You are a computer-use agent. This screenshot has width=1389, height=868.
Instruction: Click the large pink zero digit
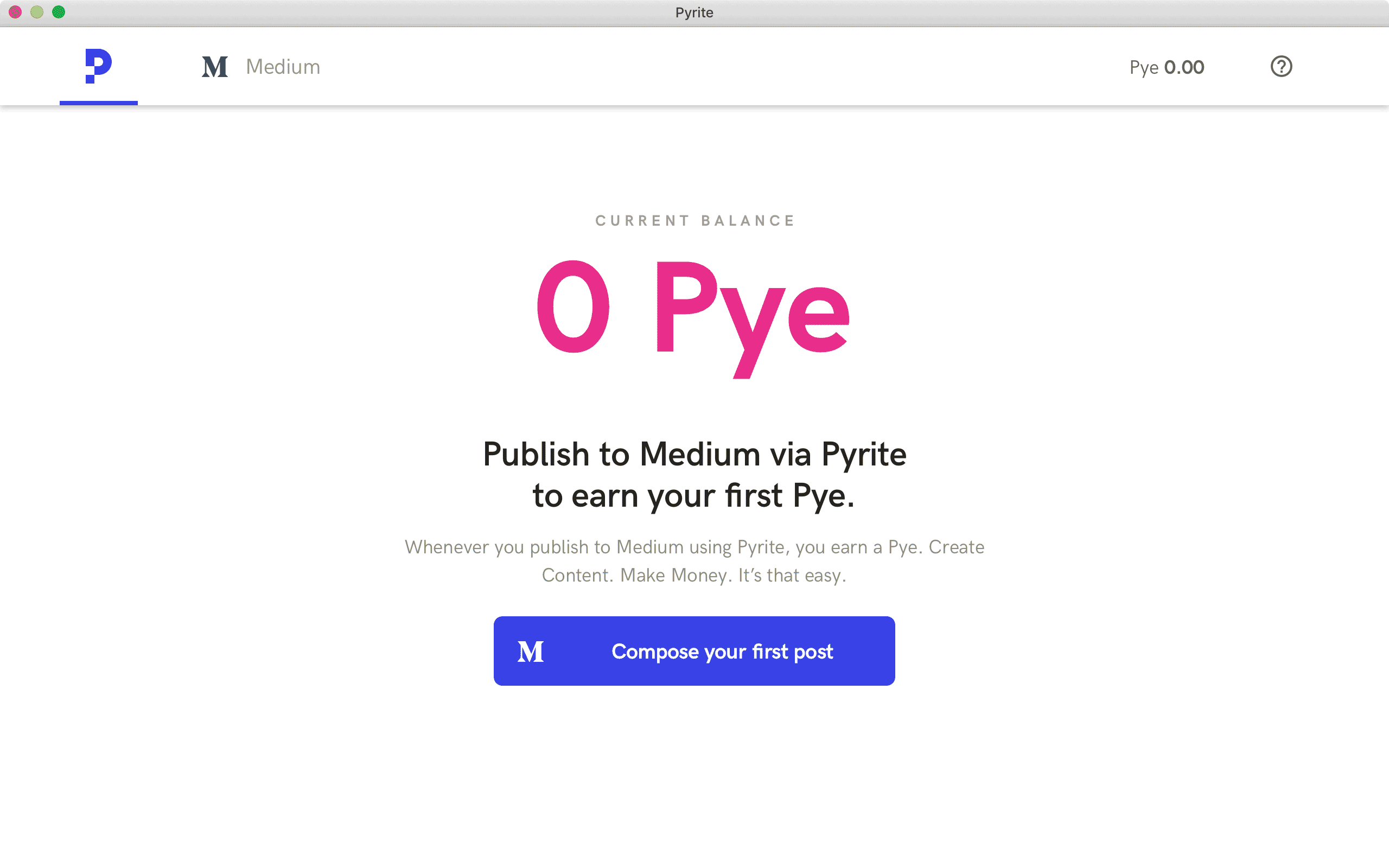click(x=573, y=307)
